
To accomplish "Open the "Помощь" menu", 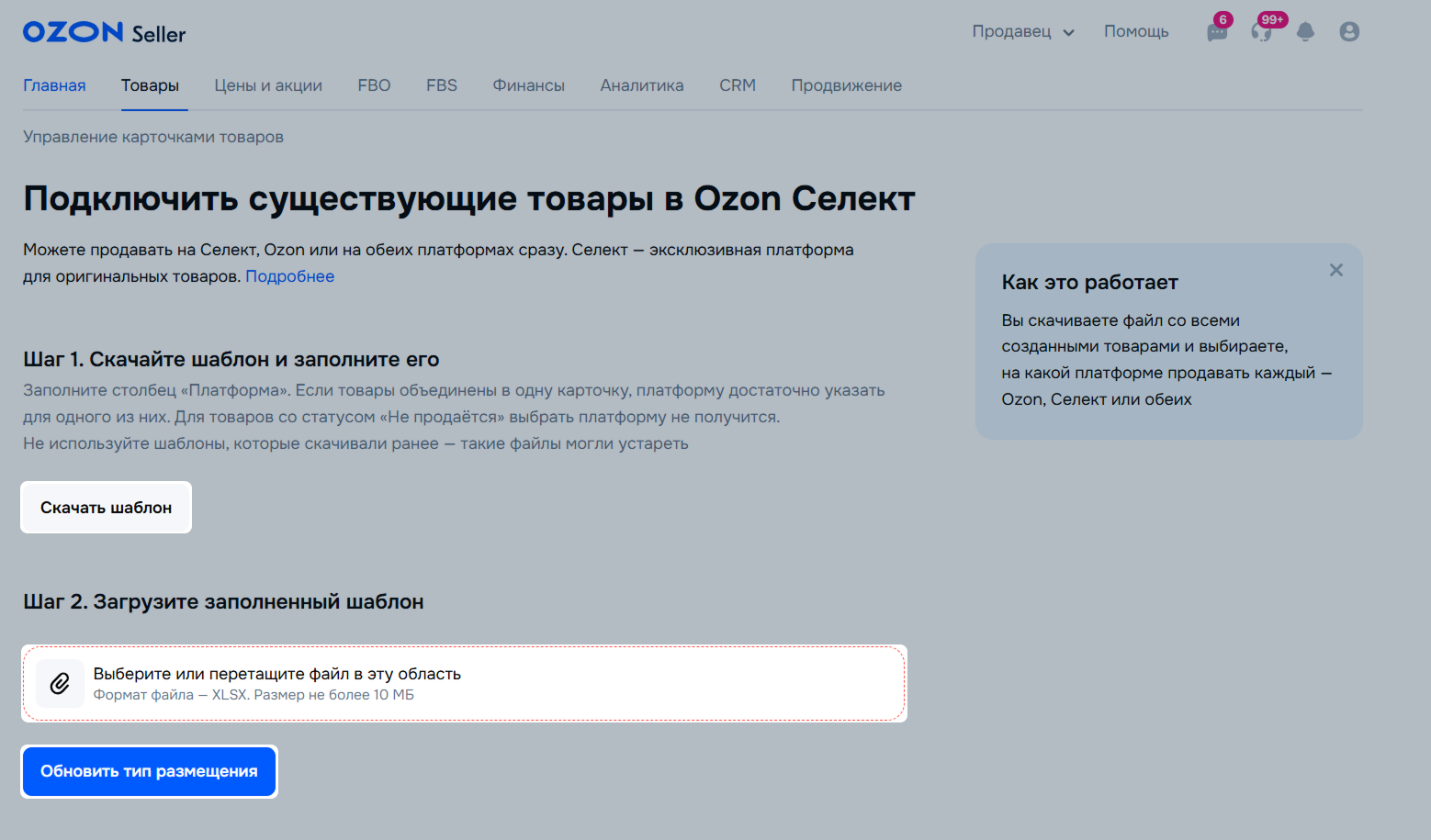I will [x=1136, y=32].
